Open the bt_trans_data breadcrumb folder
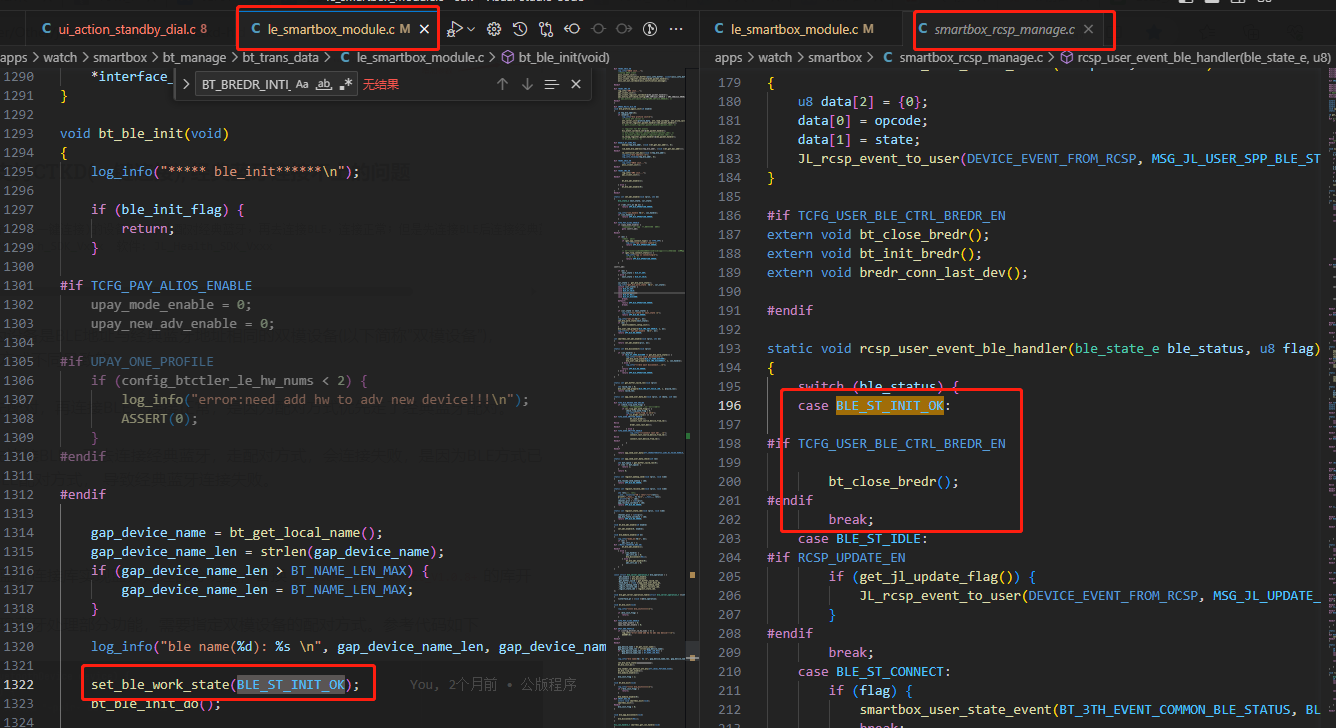The image size is (1336, 728). (x=280, y=58)
